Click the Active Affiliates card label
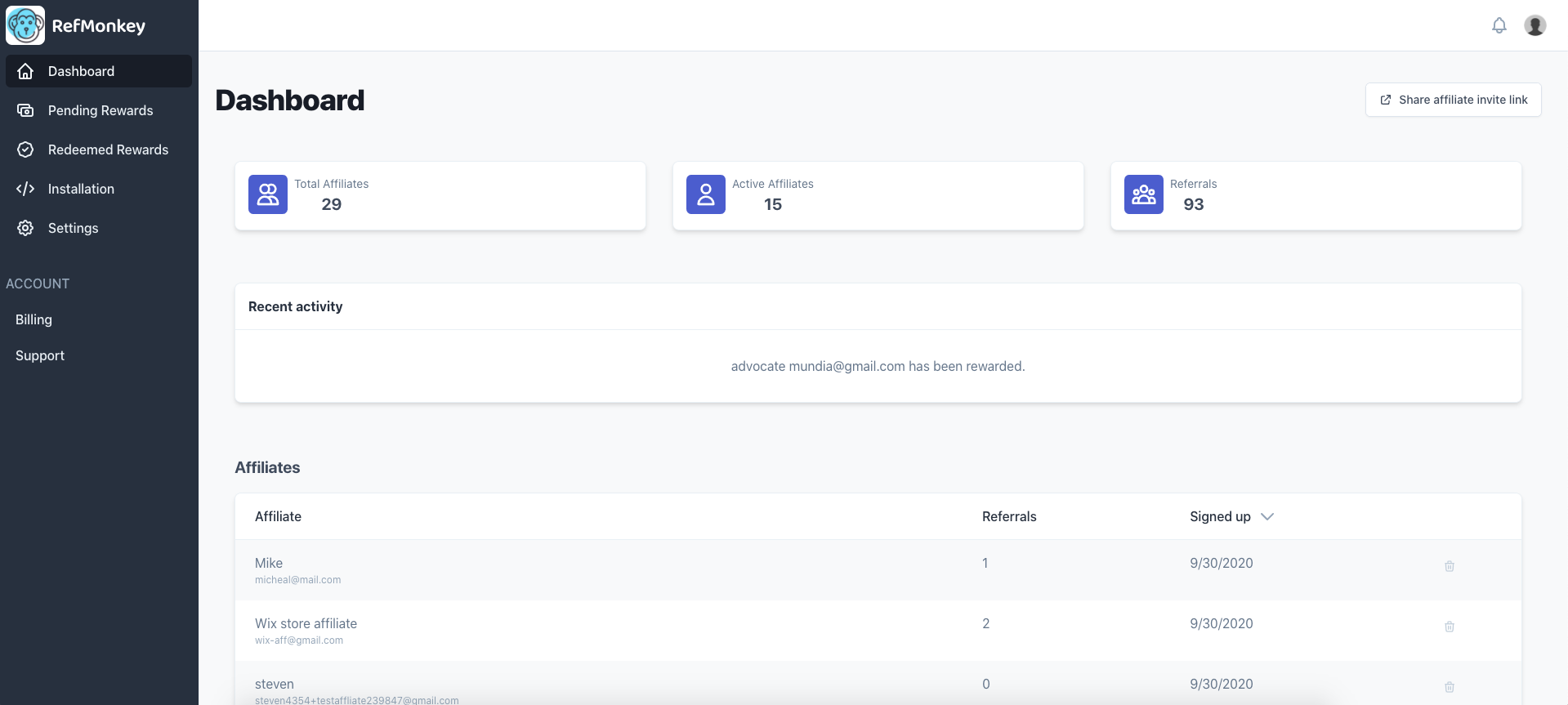This screenshot has height=705, width=1568. (773, 184)
